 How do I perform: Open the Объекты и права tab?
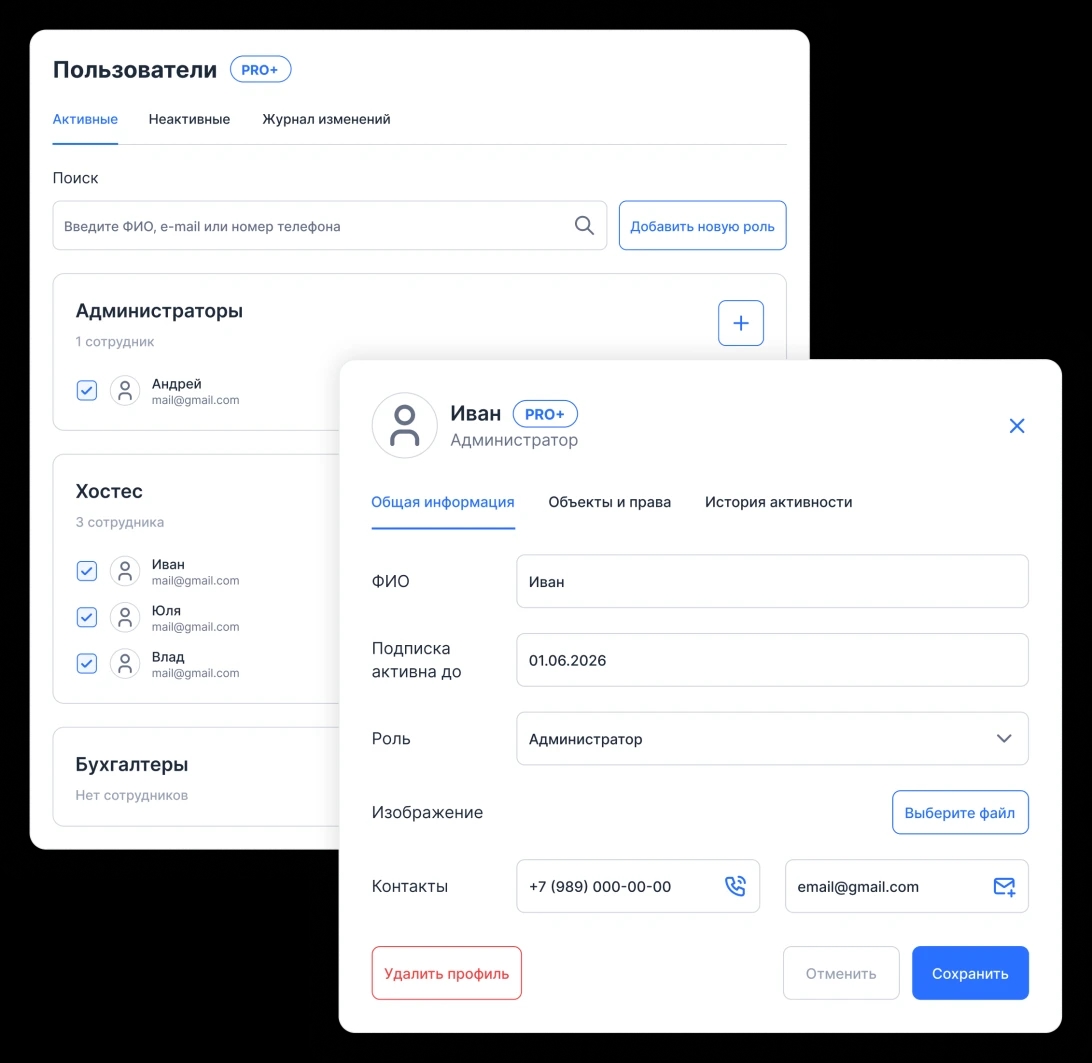(609, 502)
